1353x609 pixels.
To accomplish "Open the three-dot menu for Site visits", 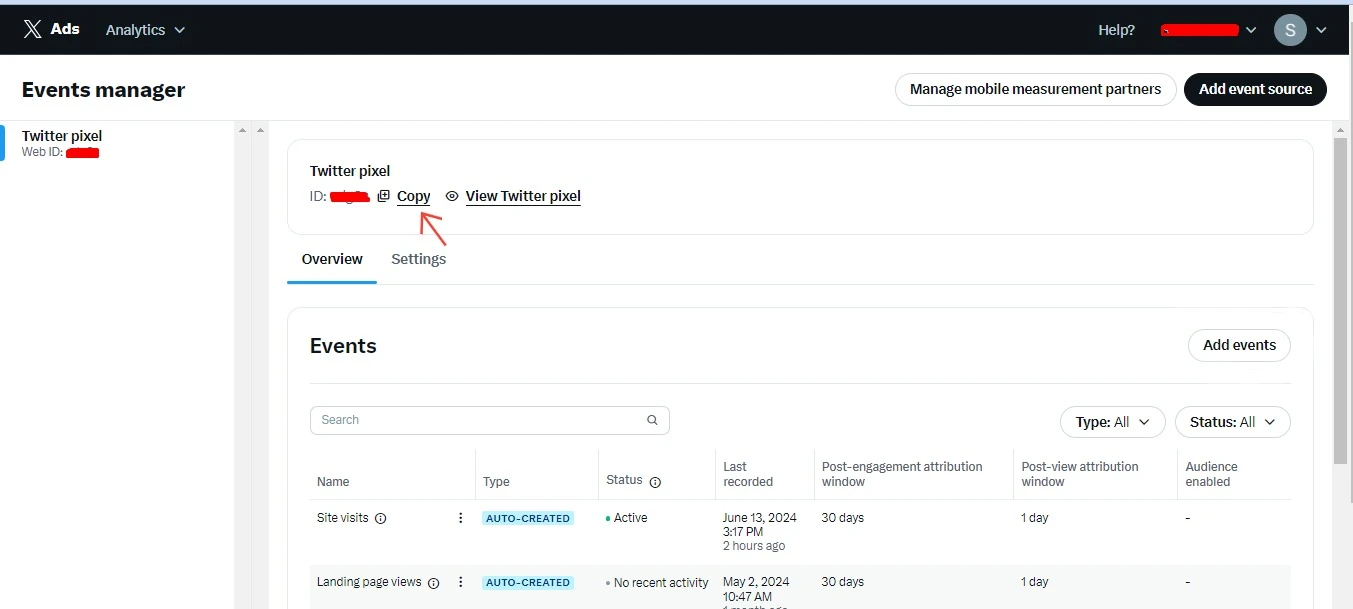I will 461,518.
